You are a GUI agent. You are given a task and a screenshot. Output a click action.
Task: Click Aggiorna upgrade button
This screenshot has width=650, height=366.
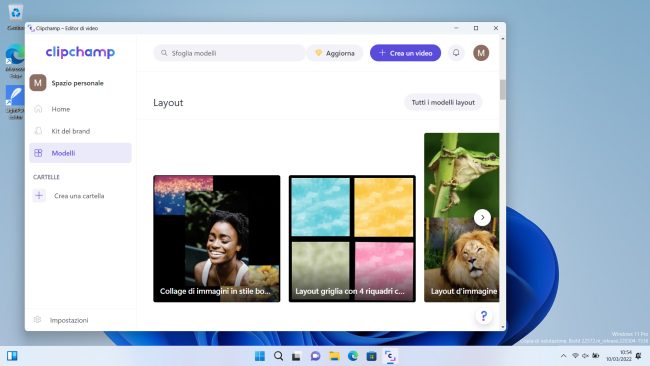point(335,53)
